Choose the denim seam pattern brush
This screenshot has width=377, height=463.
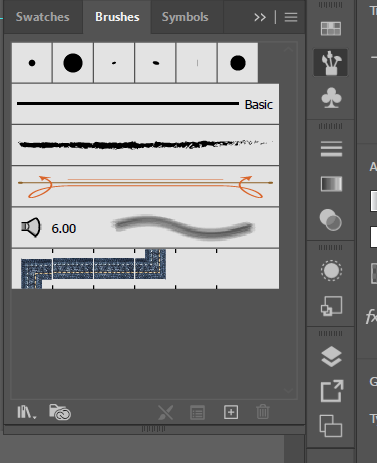[x=145, y=269]
